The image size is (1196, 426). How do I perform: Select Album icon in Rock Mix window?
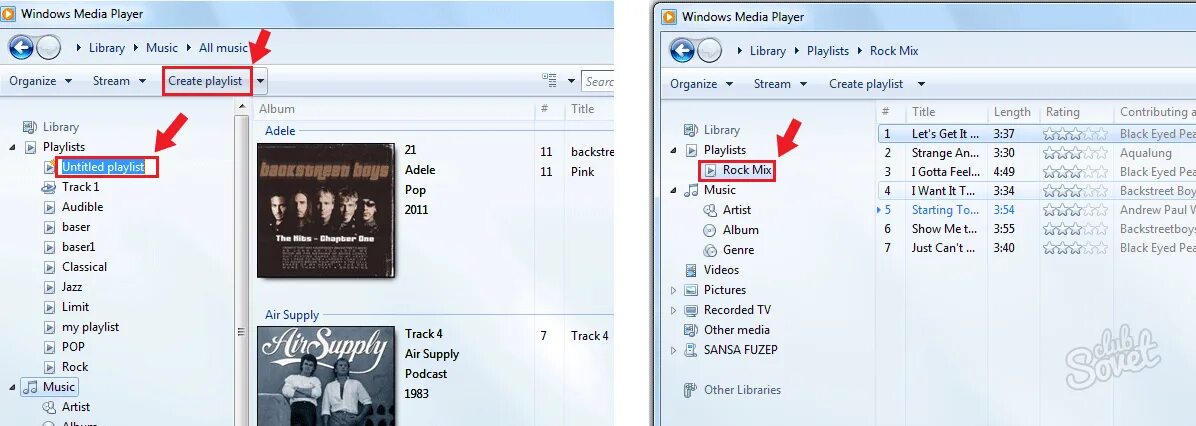(710, 229)
